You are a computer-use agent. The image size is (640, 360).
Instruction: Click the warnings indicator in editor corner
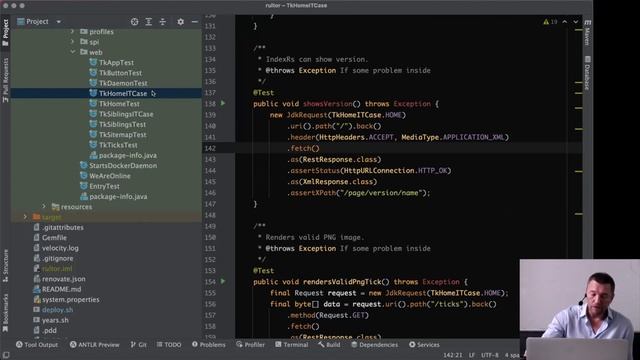pos(550,22)
